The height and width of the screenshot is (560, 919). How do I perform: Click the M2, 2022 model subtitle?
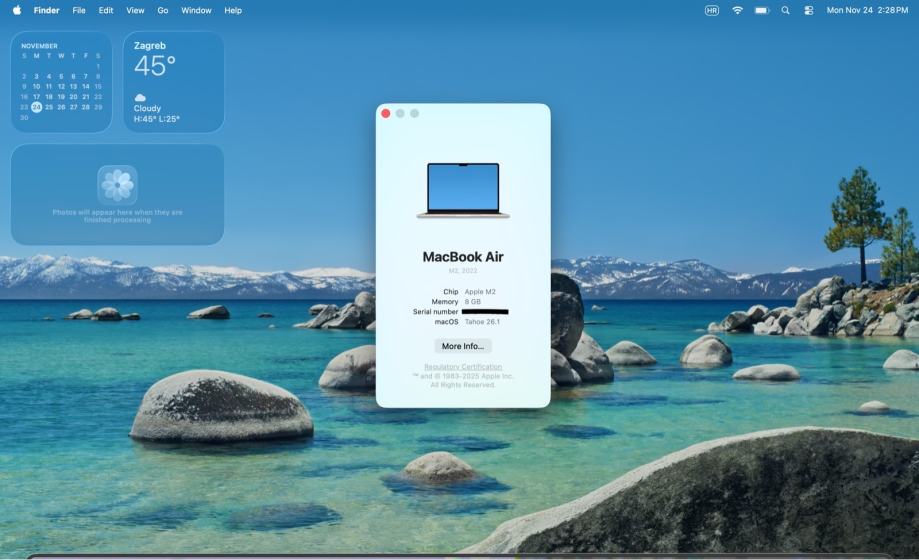[x=463, y=271]
